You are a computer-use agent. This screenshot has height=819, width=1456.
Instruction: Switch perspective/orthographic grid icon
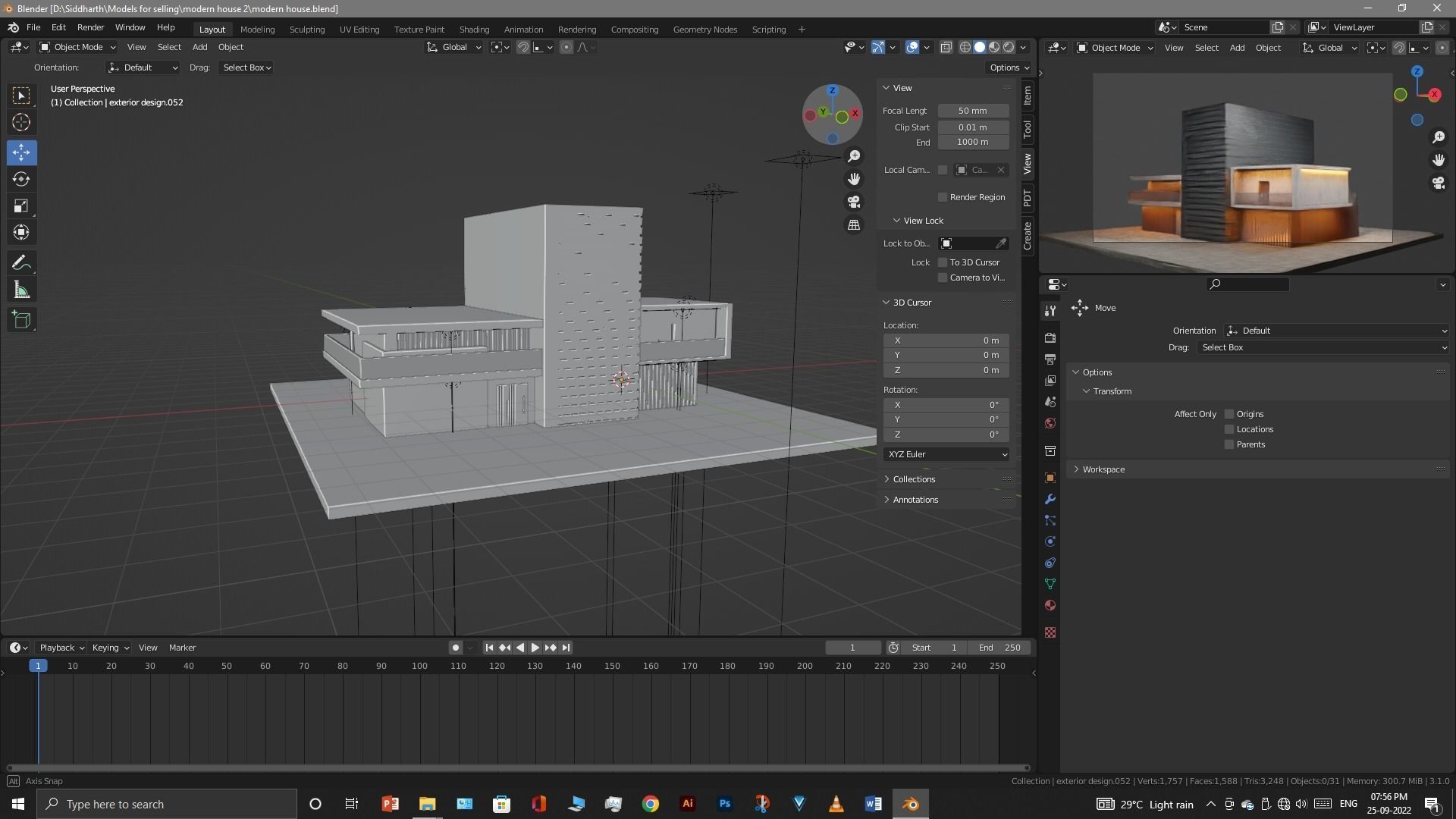854,224
